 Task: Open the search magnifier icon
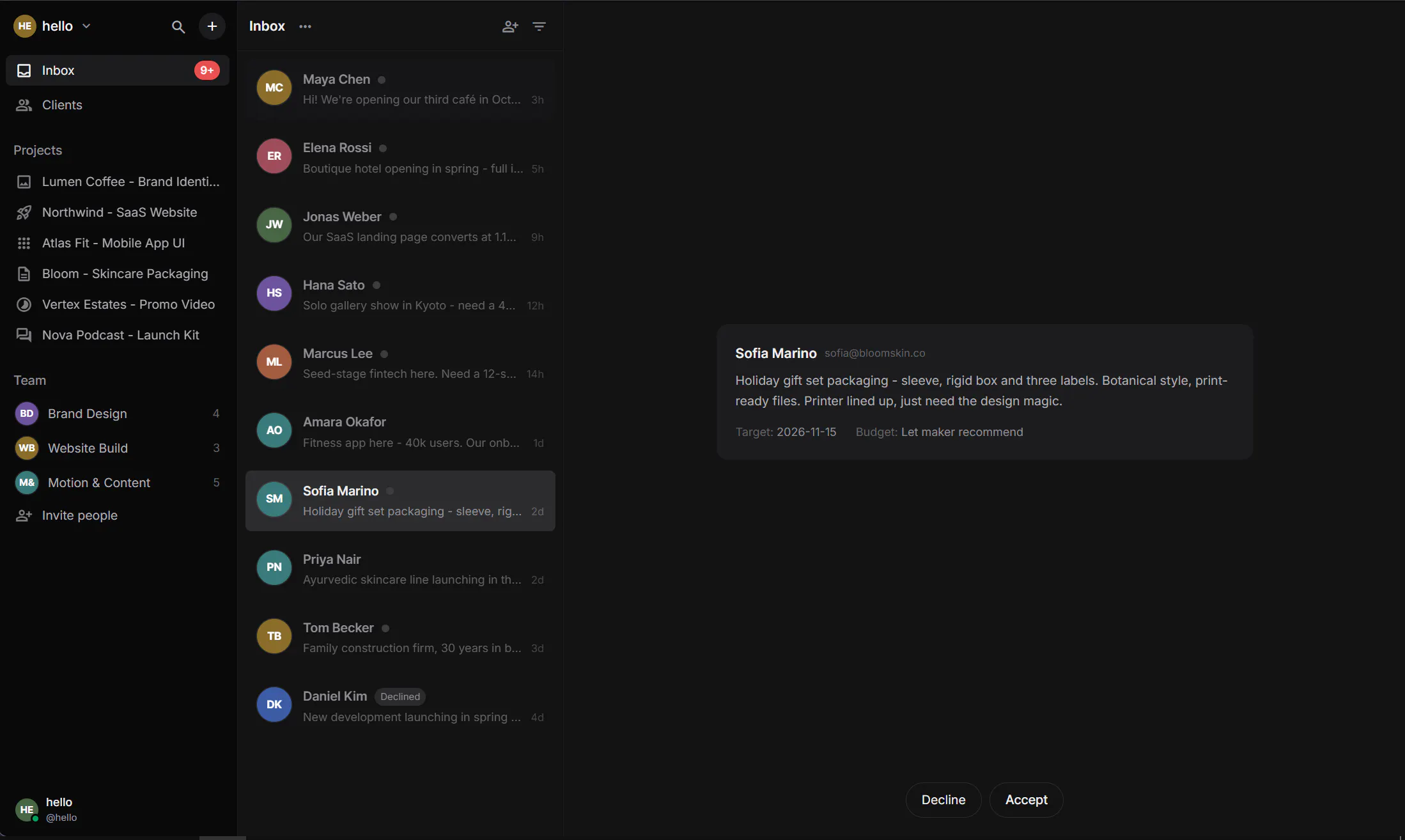click(178, 26)
